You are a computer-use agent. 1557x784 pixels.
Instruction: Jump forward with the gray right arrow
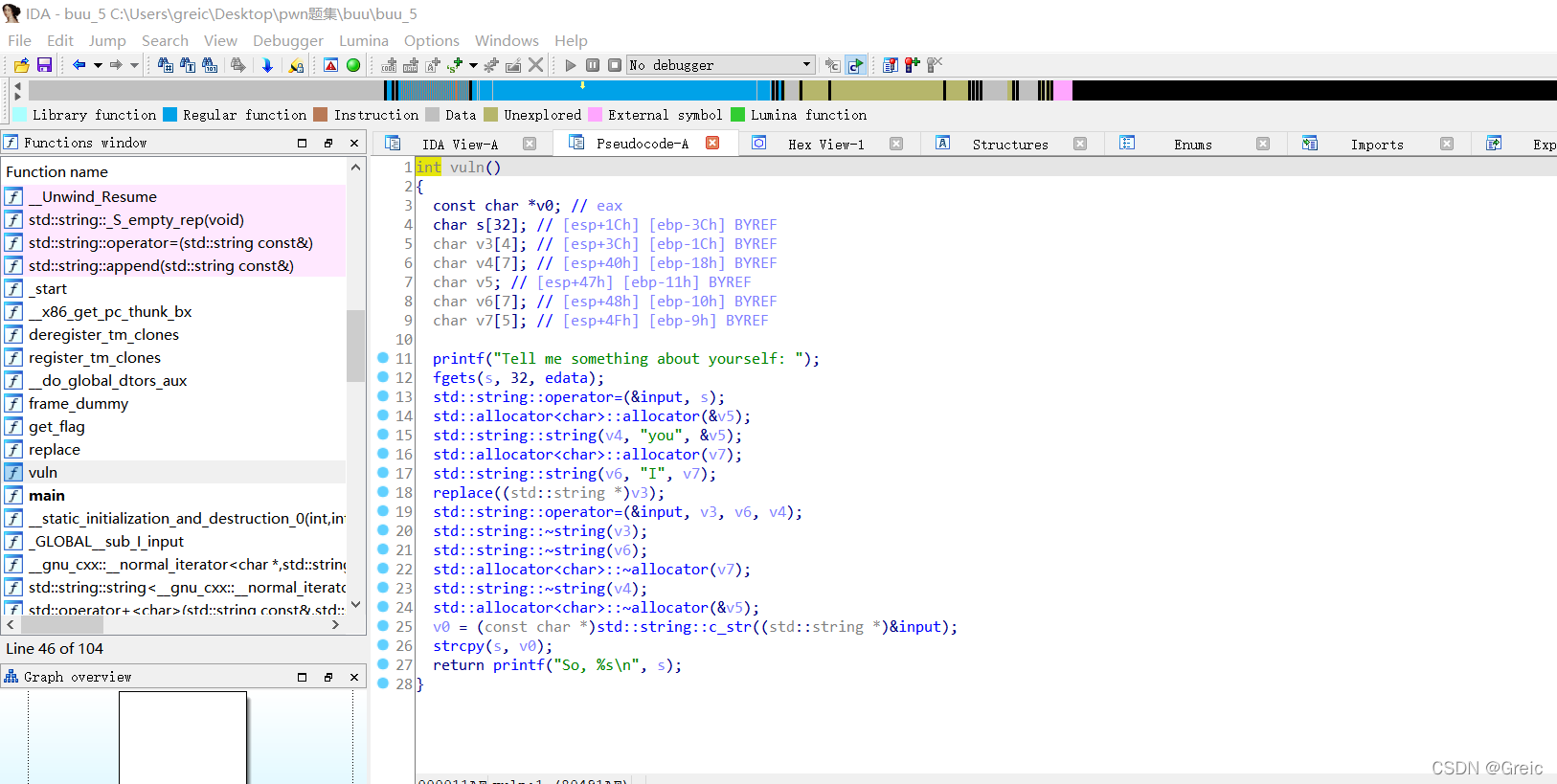coord(116,65)
